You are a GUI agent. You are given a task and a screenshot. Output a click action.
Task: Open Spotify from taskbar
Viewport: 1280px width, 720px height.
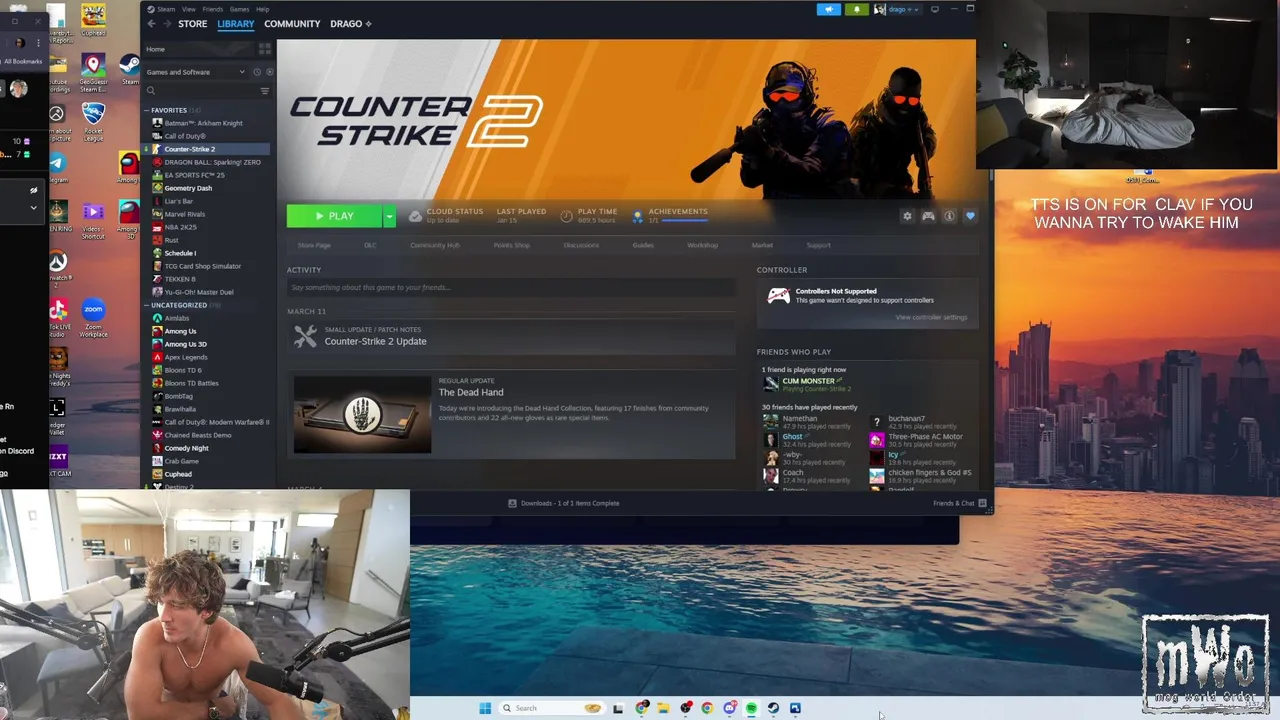tap(751, 708)
